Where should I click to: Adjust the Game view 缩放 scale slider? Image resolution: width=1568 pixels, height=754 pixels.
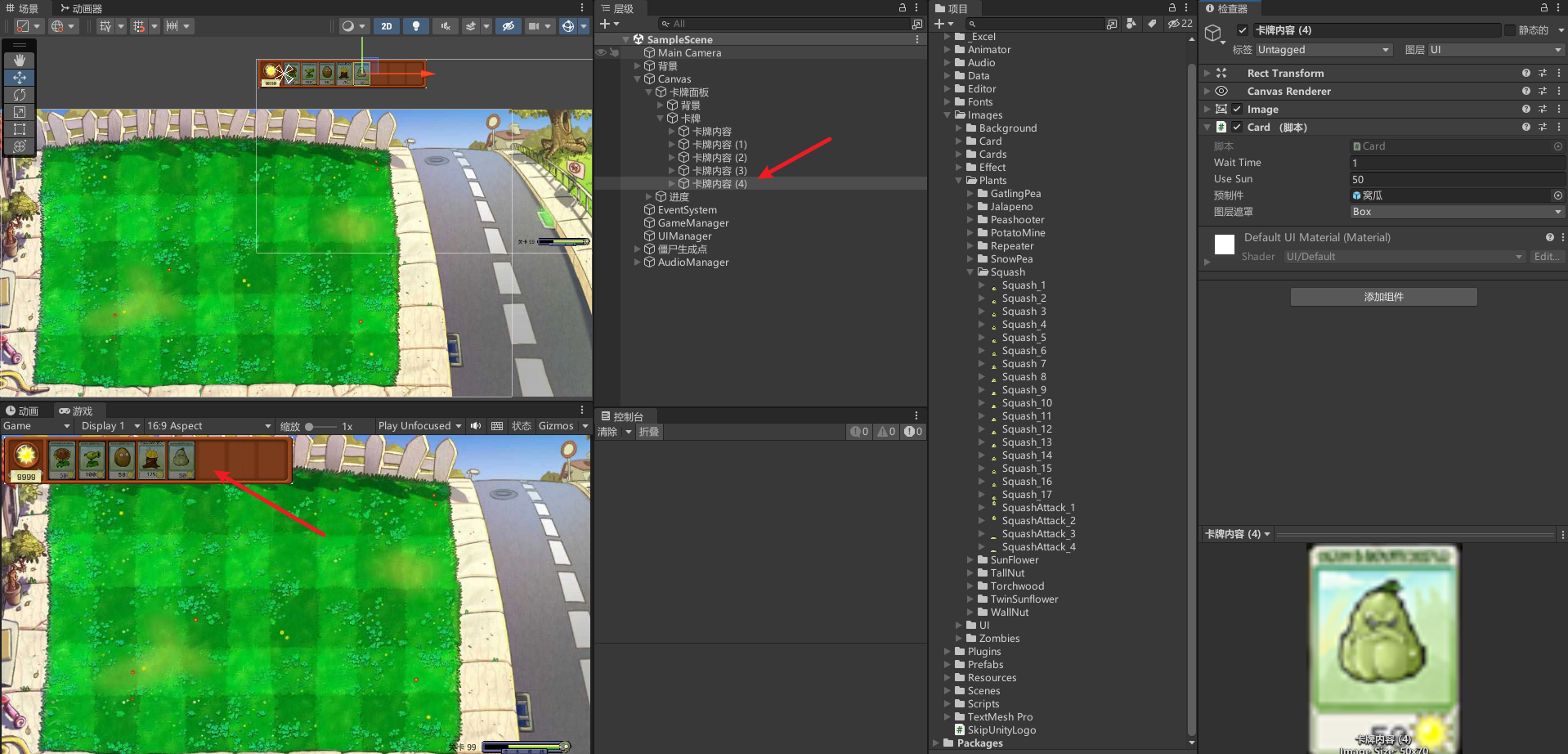point(320,427)
